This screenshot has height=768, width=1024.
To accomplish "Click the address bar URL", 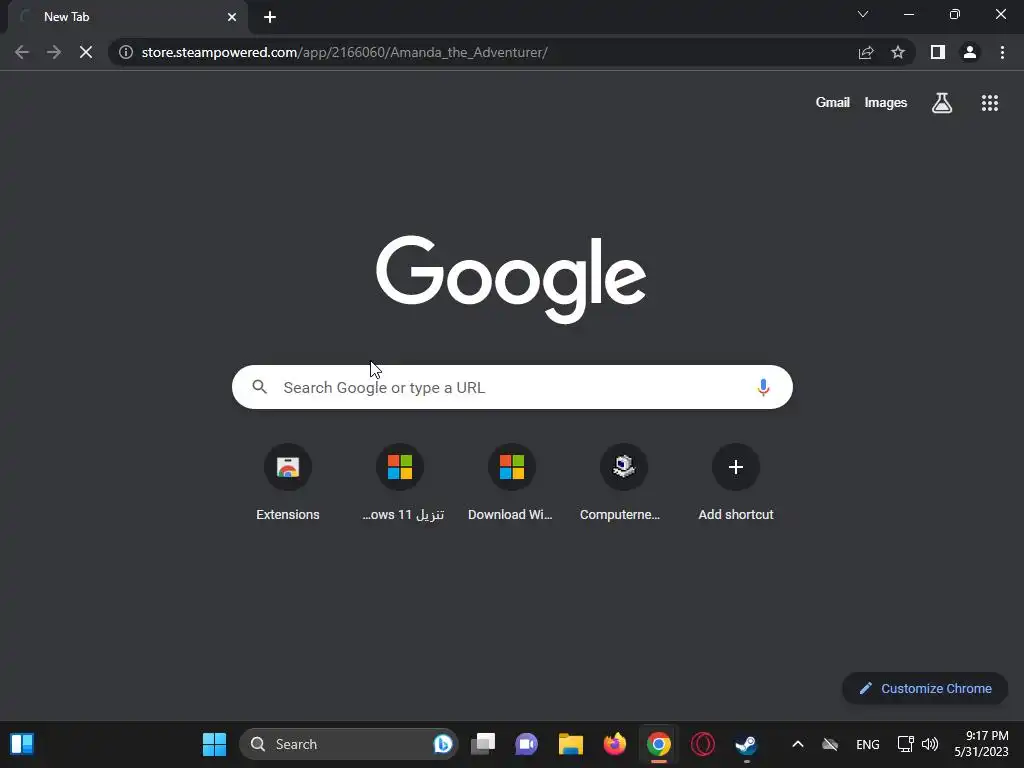I will click(344, 52).
